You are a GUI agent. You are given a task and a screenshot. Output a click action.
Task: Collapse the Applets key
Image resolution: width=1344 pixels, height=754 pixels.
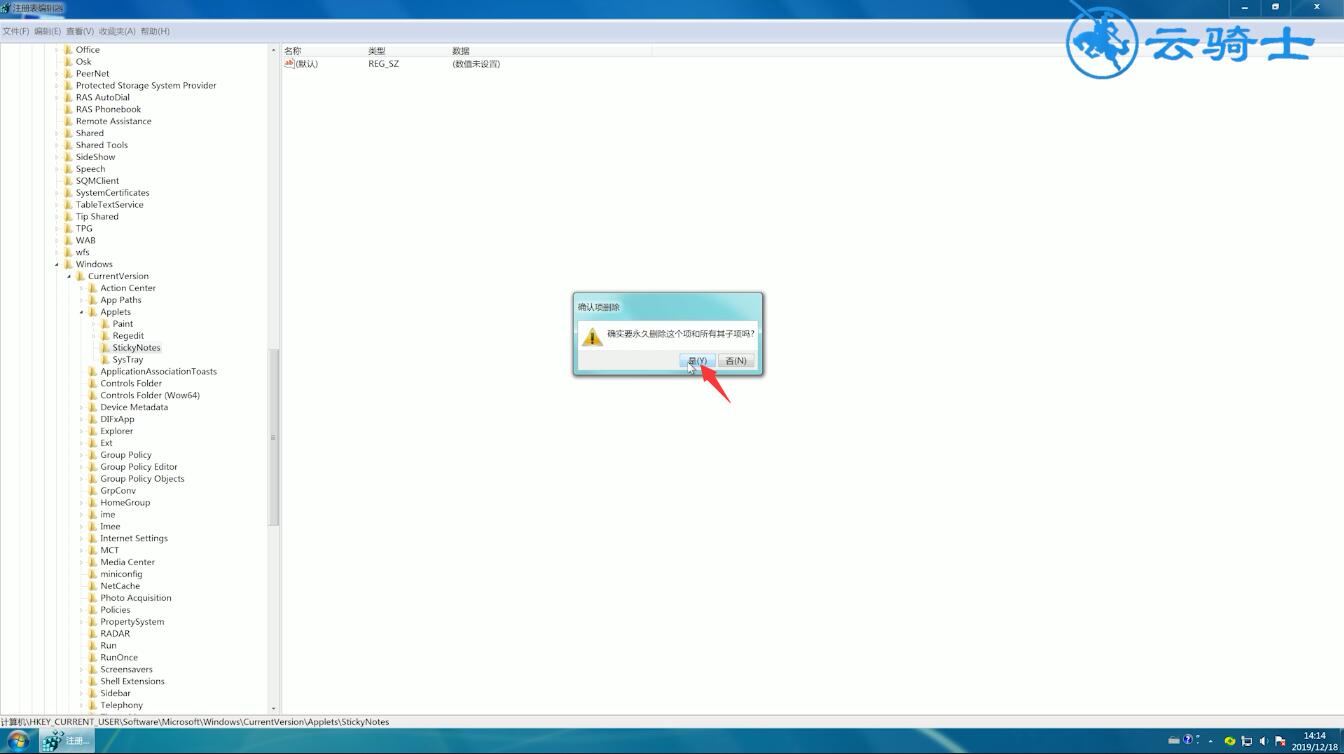(x=81, y=312)
